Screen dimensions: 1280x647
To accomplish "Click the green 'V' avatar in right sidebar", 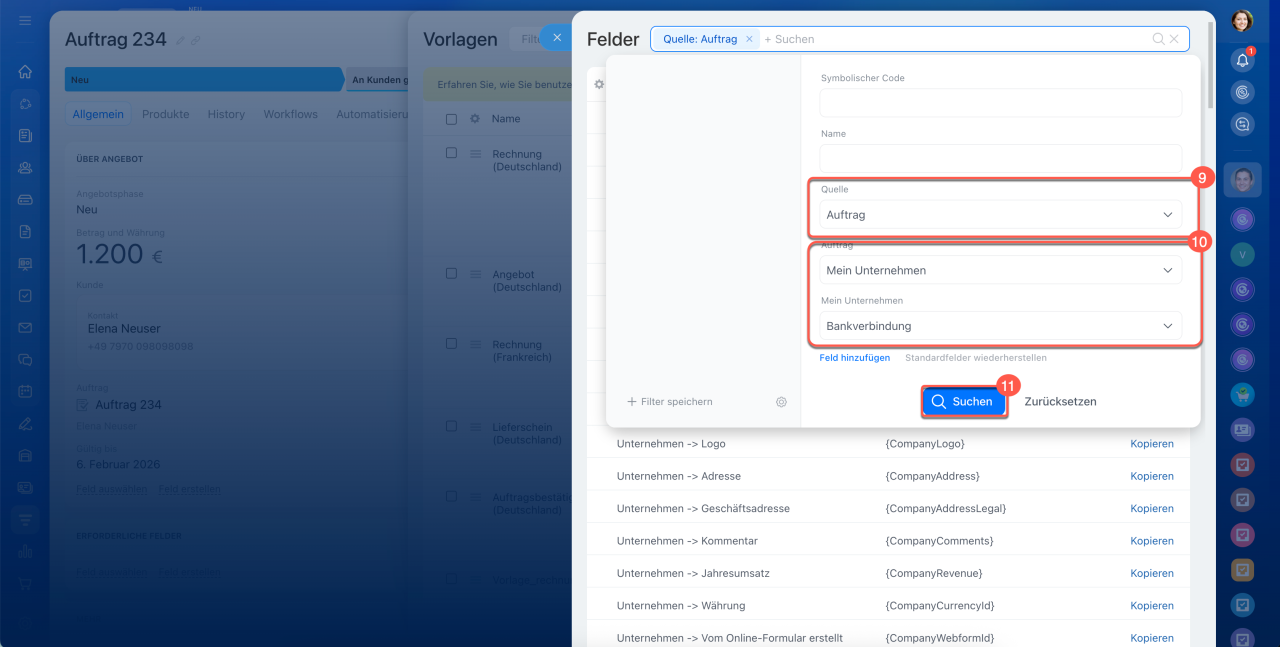I will 1242,254.
